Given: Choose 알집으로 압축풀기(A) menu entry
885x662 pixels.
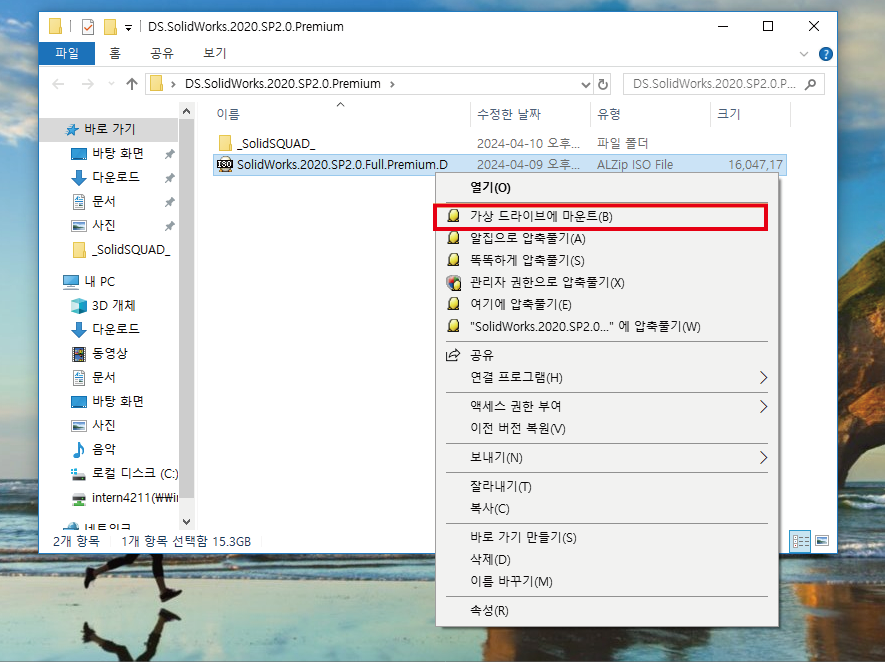Looking at the screenshot, I should (x=607, y=238).
